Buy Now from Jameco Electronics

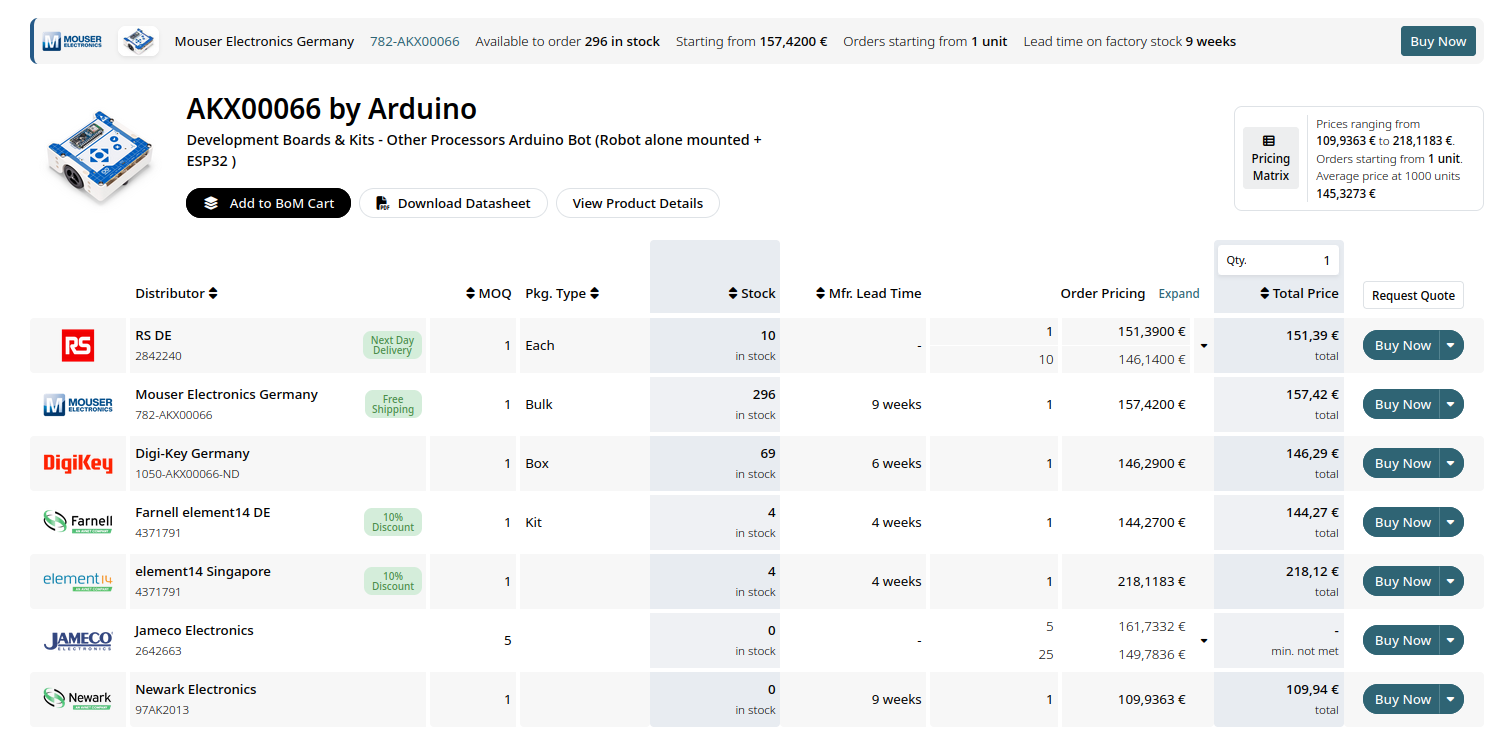(x=1402, y=641)
